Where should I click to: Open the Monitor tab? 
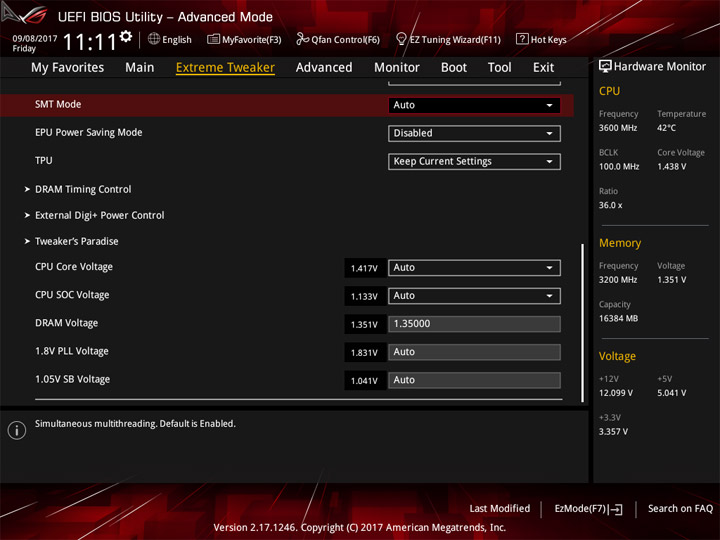(x=397, y=68)
